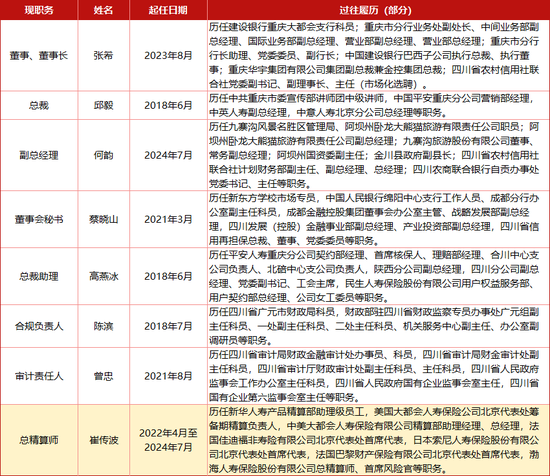Select the 副总经理 position cell
Viewport: 550px width, 476px height.
[x=39, y=155]
